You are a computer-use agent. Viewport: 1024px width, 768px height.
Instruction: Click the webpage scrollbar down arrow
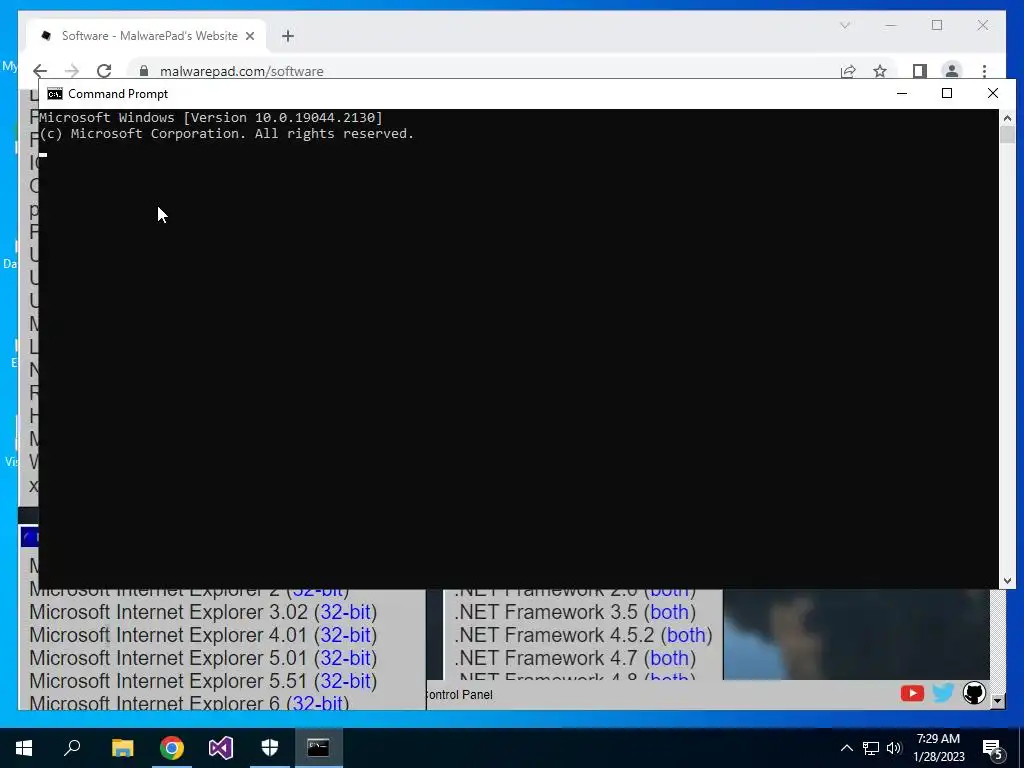997,701
